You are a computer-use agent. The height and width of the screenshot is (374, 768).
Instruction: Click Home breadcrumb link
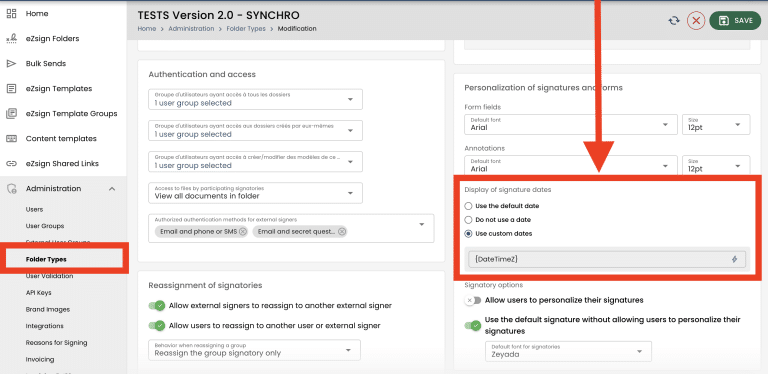[x=146, y=29]
